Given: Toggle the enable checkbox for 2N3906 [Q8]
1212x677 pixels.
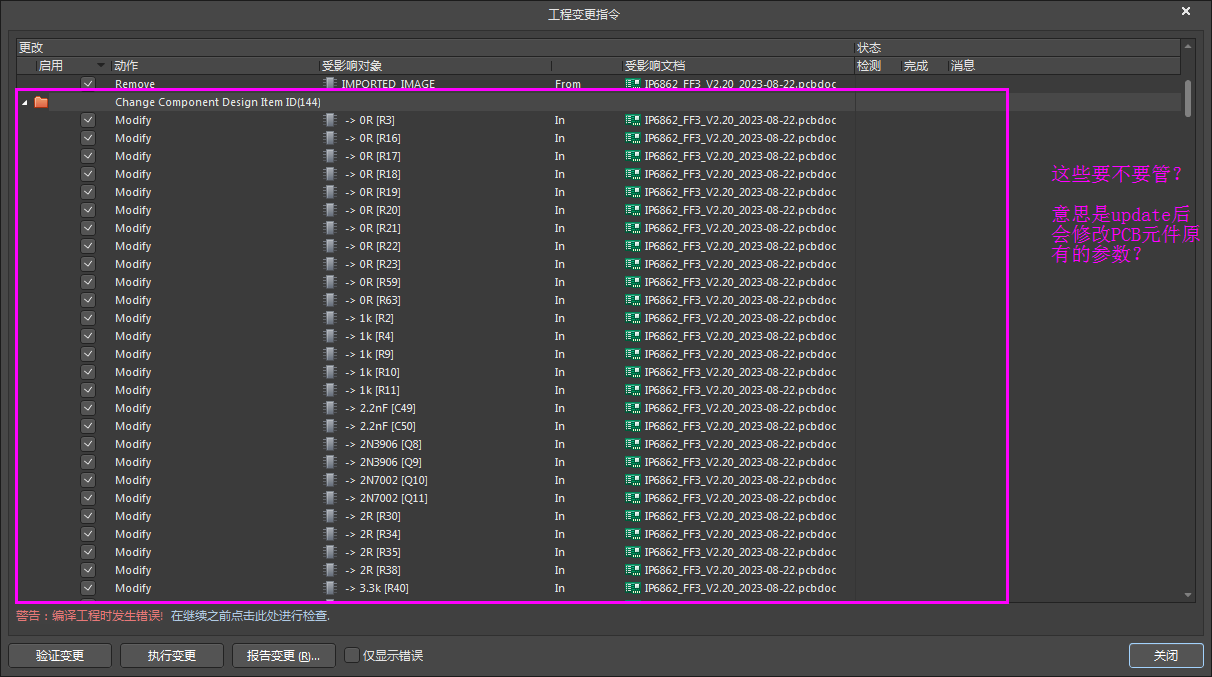Looking at the screenshot, I should (88, 444).
